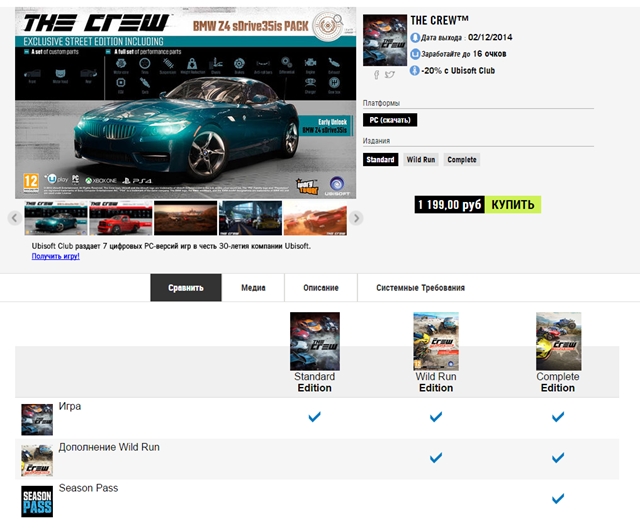Image resolution: width=640 pixels, height=529 pixels.
Task: Click the release date 02/12/2014
Action: tap(490, 38)
